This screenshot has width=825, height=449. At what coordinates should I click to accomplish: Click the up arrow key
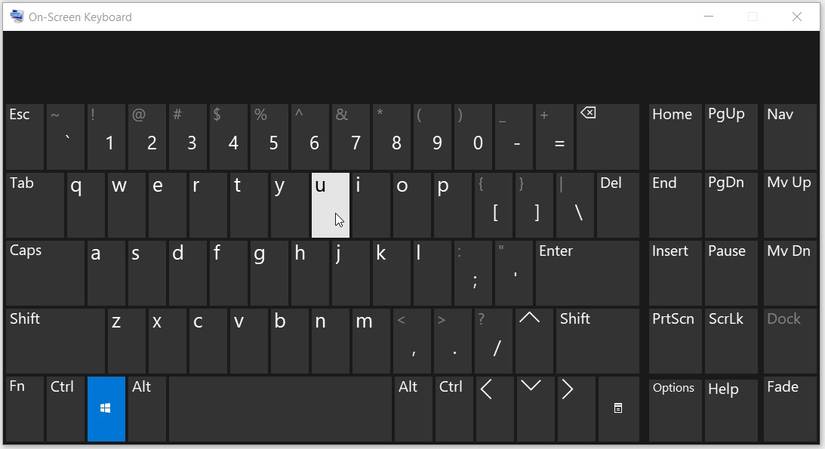coord(534,341)
